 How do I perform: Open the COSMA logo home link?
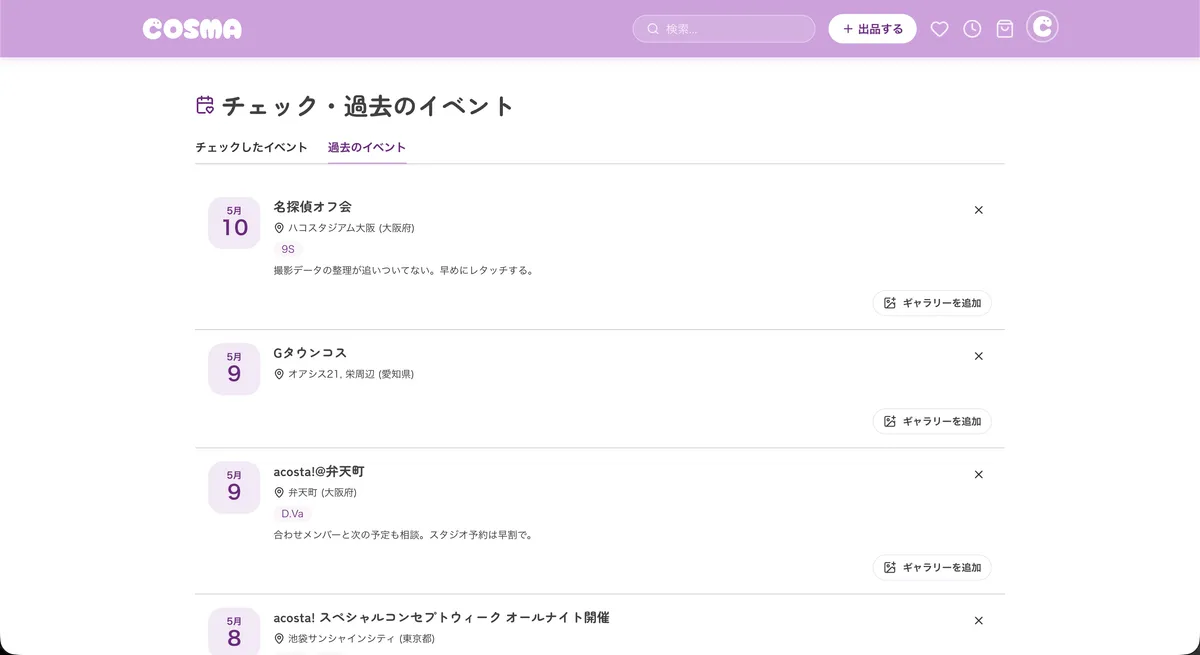[x=192, y=29]
